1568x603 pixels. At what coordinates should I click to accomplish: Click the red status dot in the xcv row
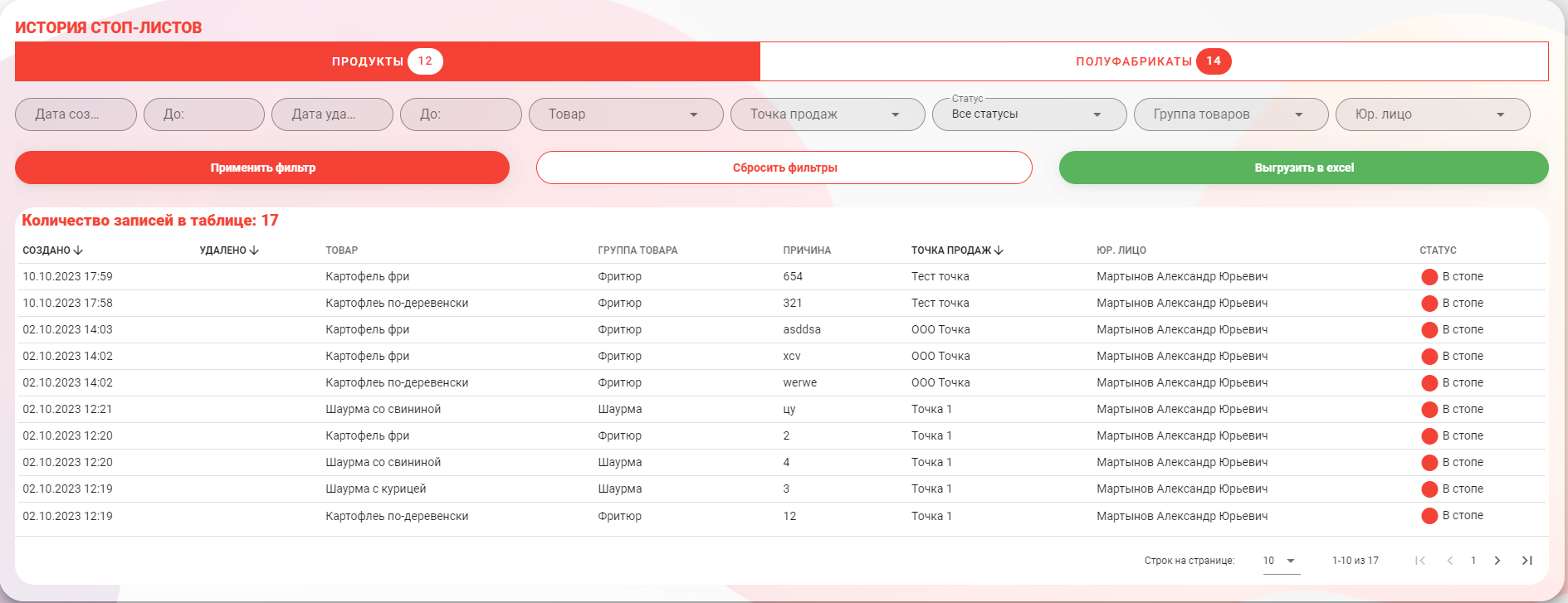1429,357
